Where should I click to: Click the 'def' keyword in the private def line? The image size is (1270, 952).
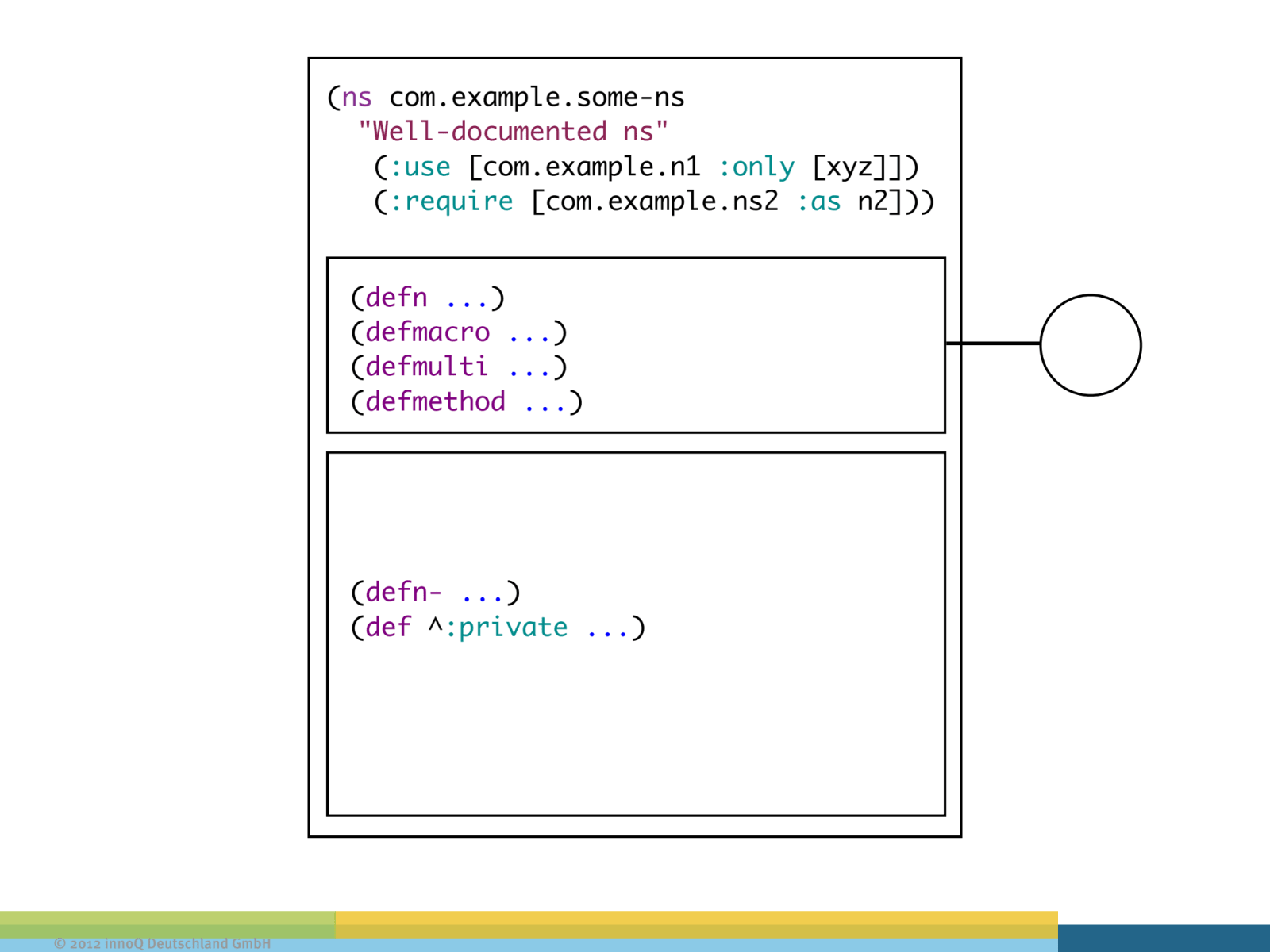(388, 627)
